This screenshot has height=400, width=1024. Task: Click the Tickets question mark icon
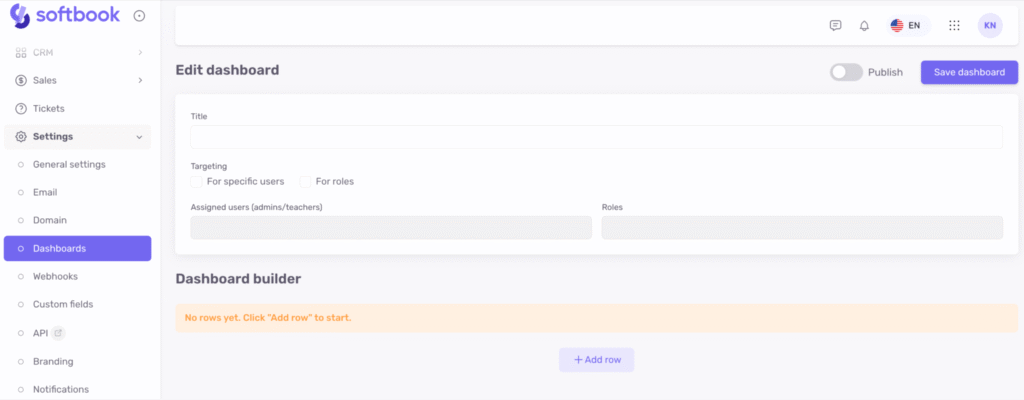click(21, 108)
